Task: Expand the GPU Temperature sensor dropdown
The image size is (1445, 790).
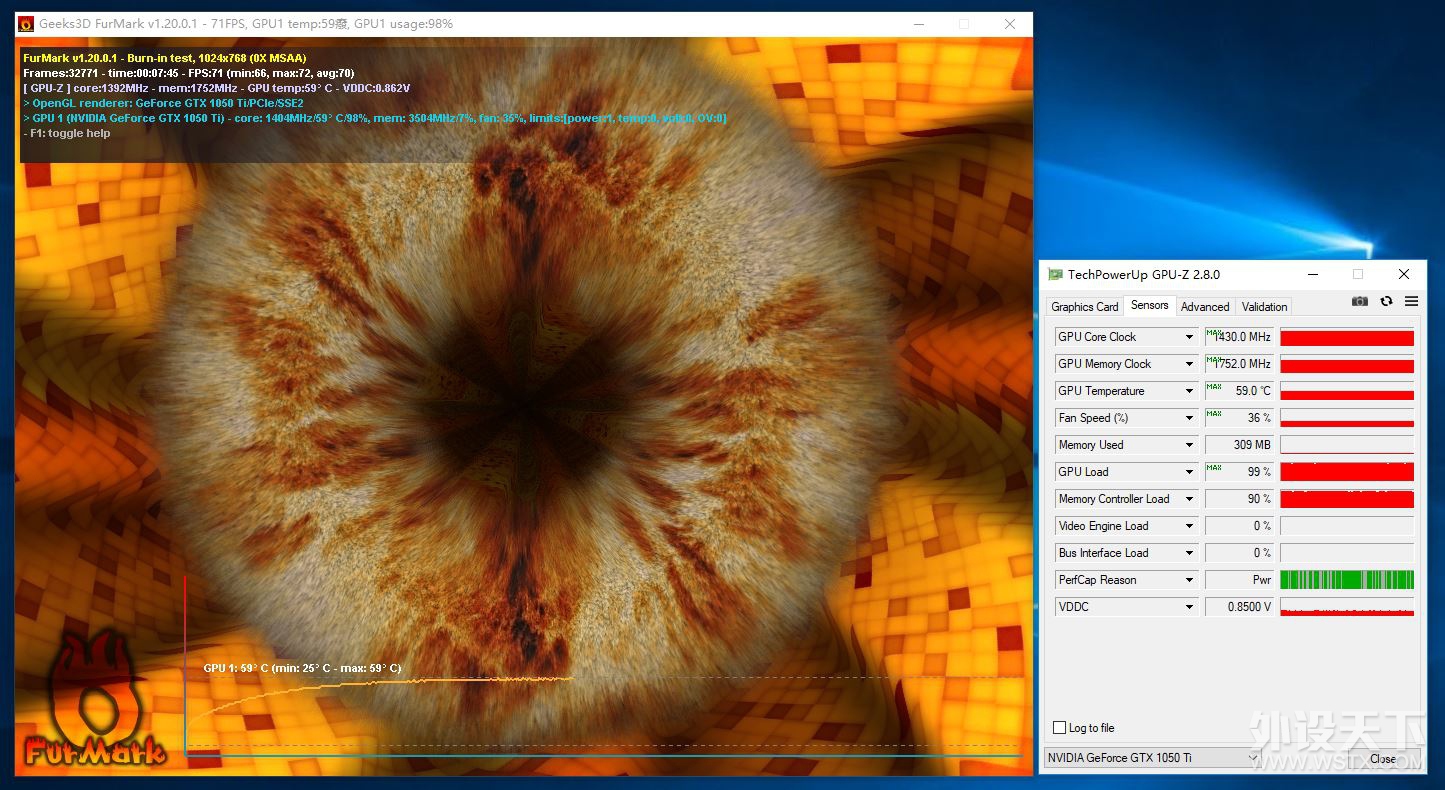Action: click(1189, 391)
